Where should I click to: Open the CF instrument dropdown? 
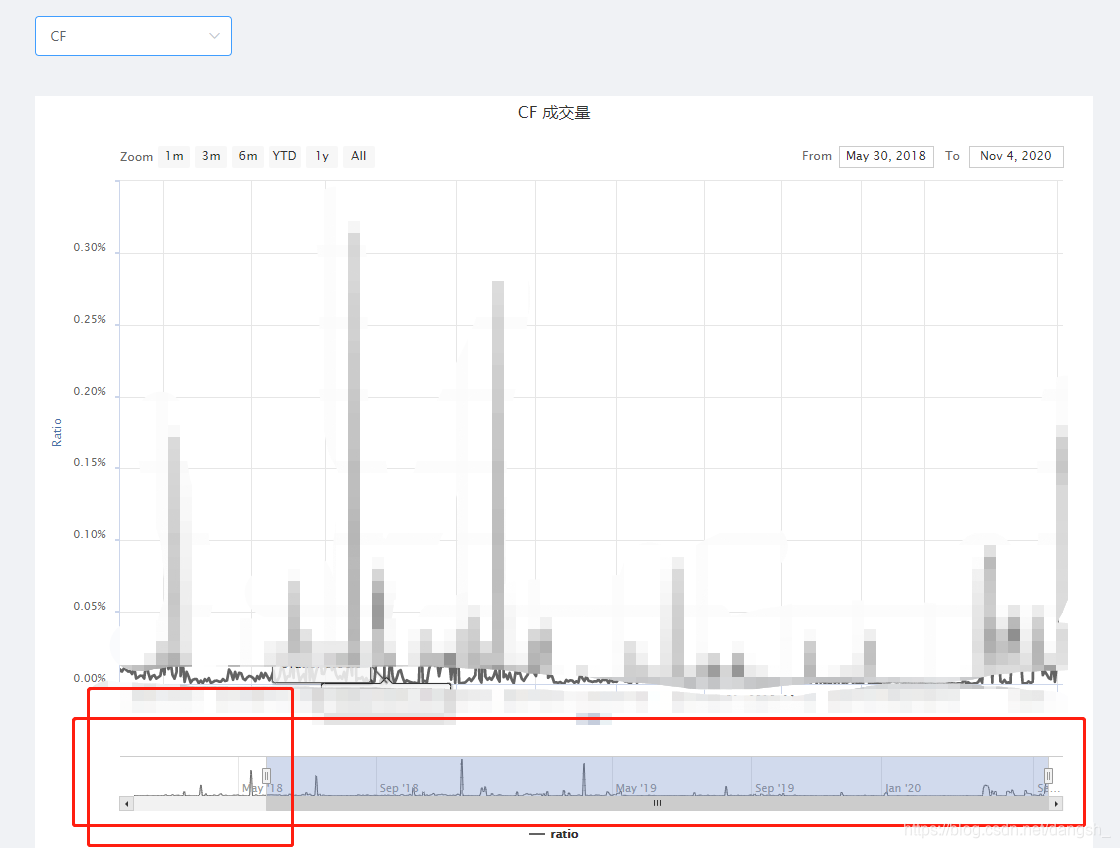[133, 36]
